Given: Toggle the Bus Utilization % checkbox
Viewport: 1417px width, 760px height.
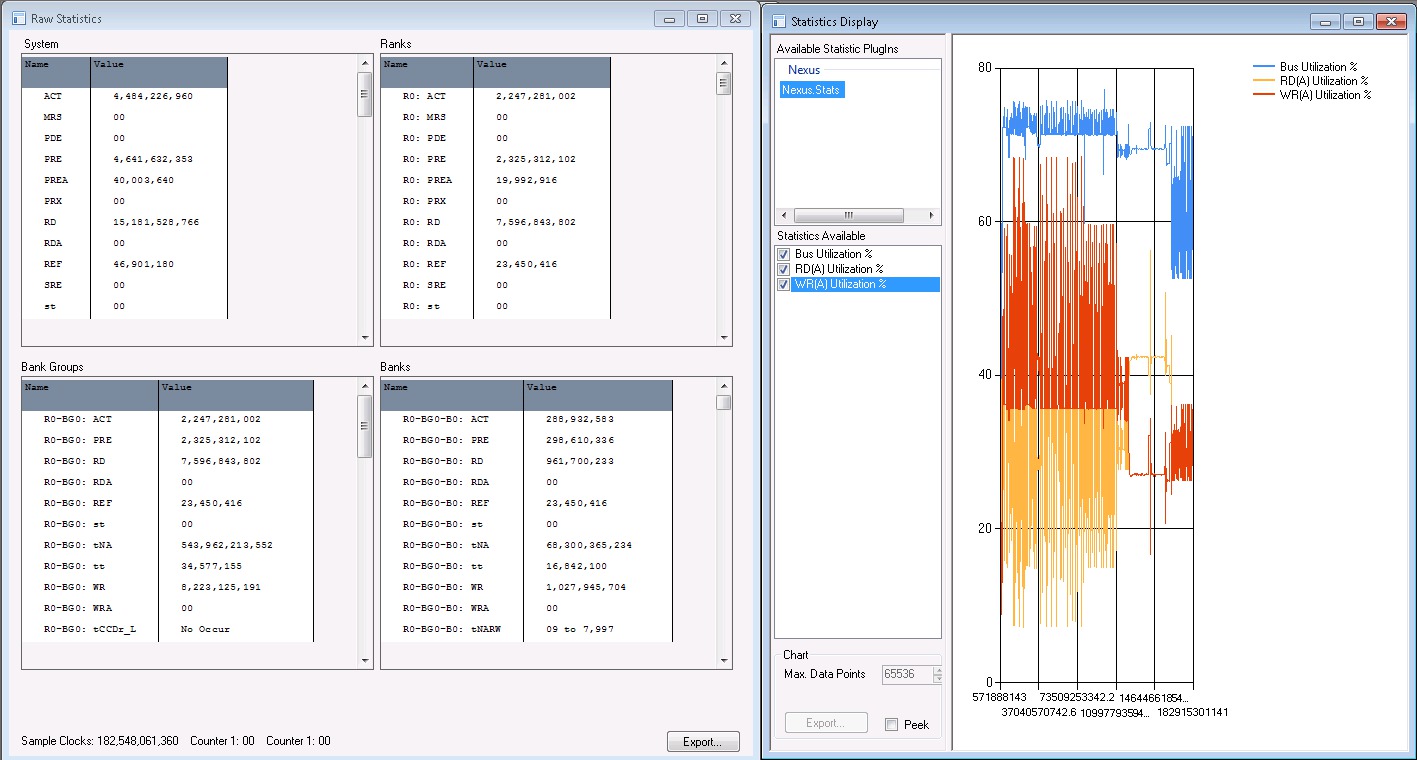Looking at the screenshot, I should (x=784, y=254).
